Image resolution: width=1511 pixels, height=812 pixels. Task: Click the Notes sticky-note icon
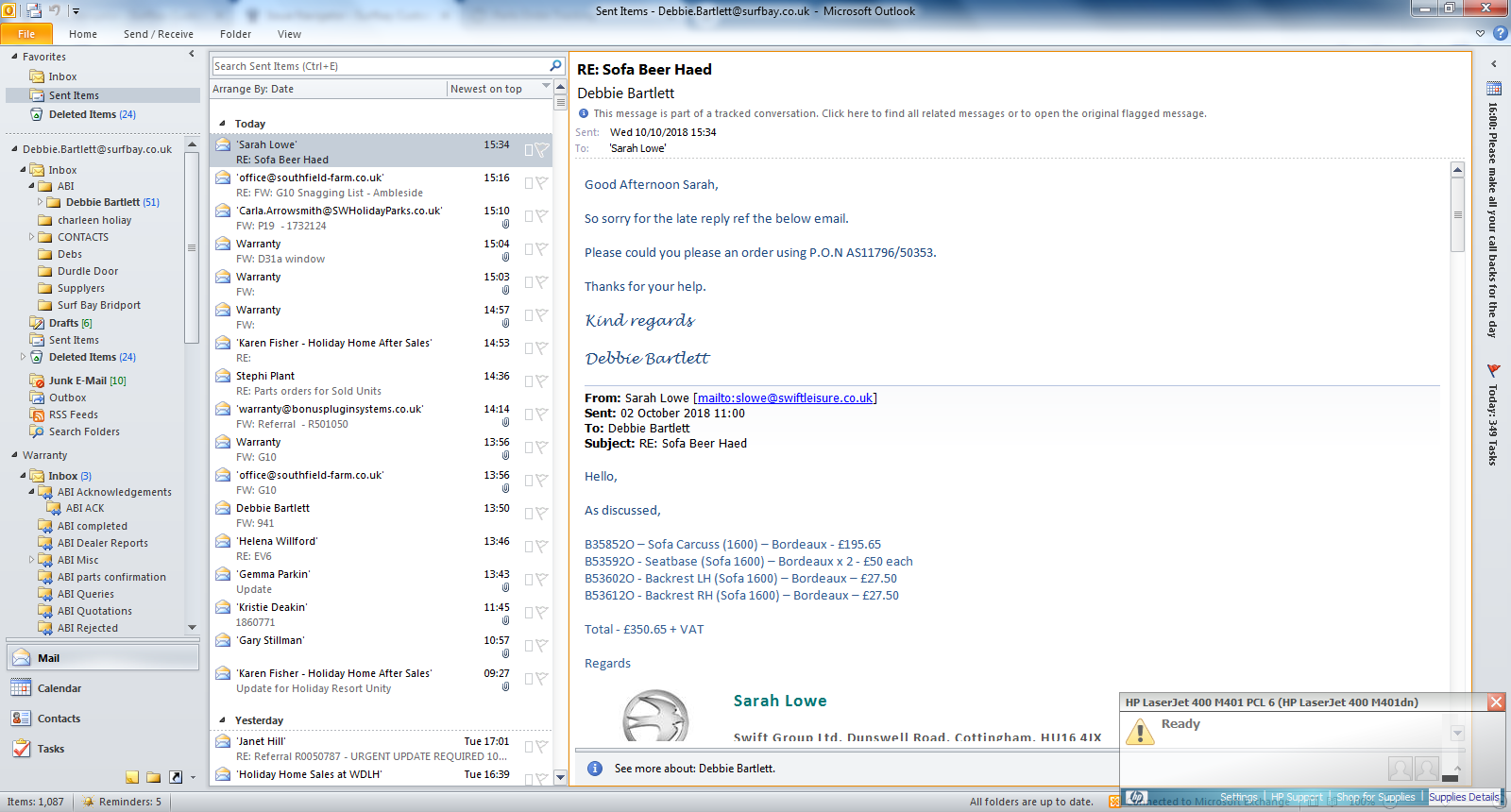pos(132,777)
